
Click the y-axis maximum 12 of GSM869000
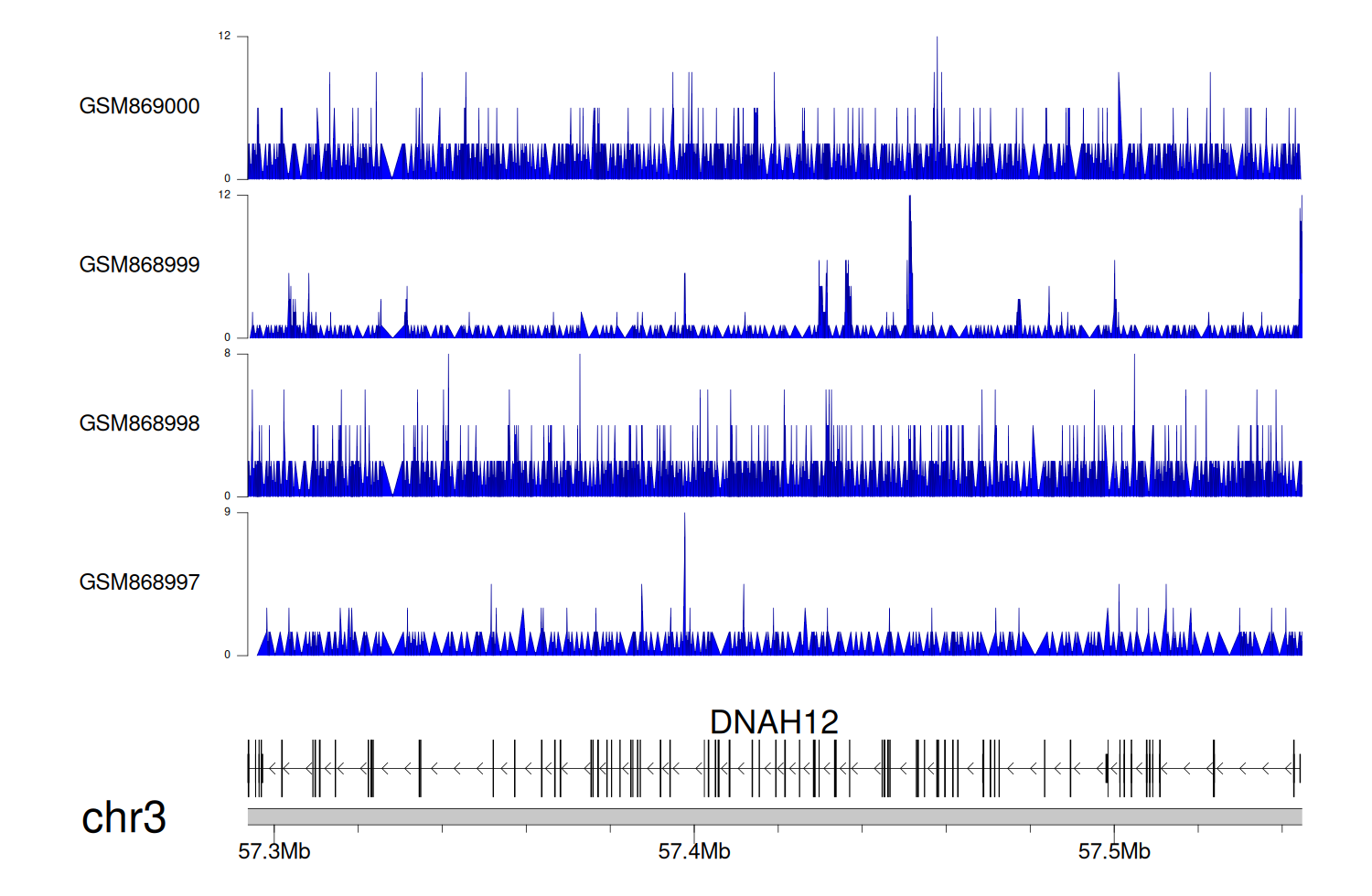(x=224, y=37)
